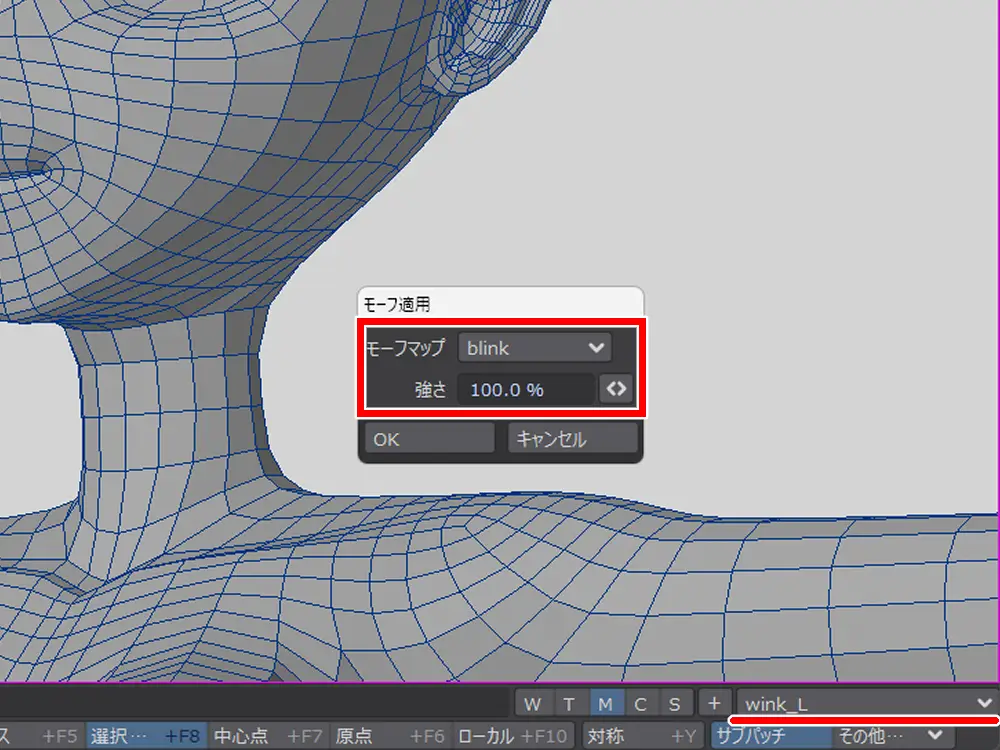Image resolution: width=1000 pixels, height=750 pixels.
Task: Expand the その他 dropdown menu
Action: [x=888, y=736]
